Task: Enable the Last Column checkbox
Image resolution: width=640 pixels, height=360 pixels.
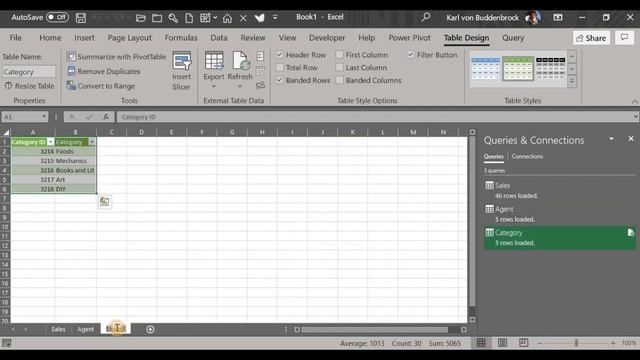Action: coord(340,67)
